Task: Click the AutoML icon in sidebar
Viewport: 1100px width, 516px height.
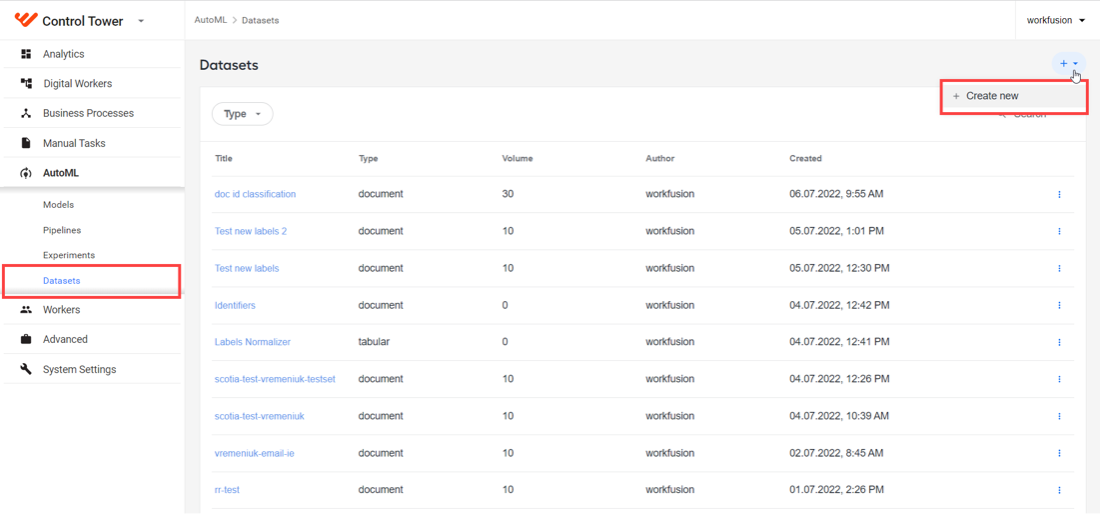Action: coord(27,173)
